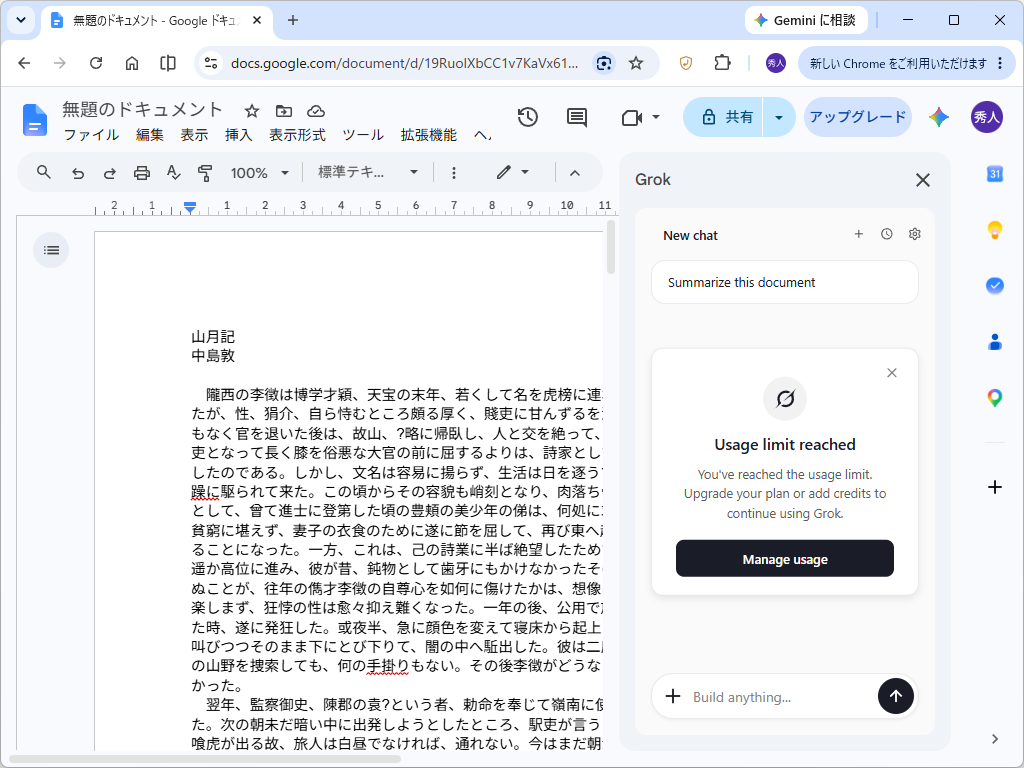Open version history clock icon
Screen dimensions: 1024x768
(527, 117)
